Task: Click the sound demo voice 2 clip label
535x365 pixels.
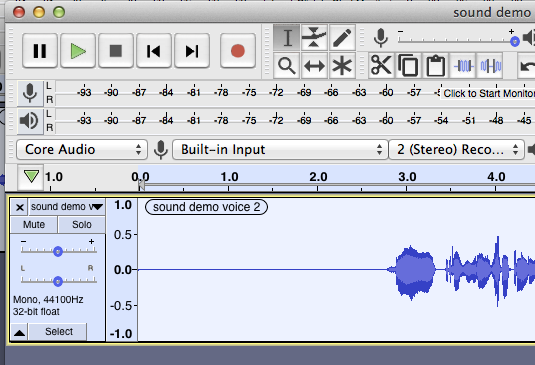Action: [206, 207]
